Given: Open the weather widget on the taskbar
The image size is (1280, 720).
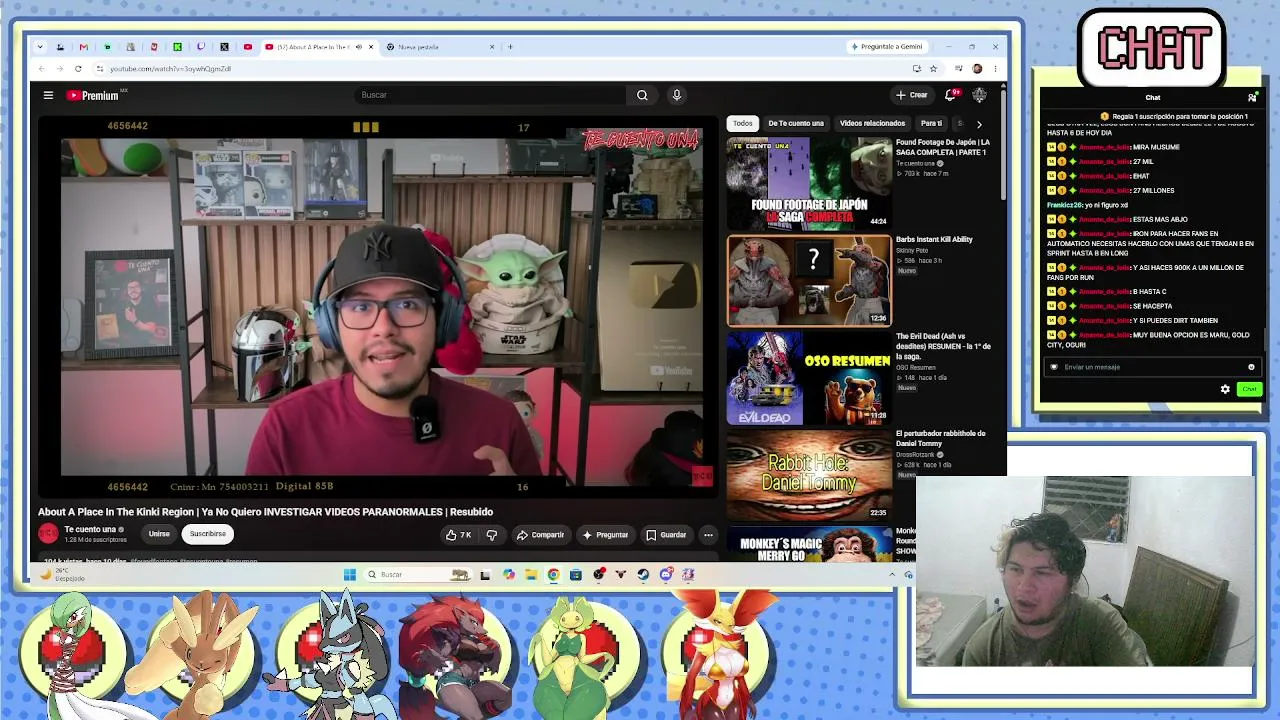Looking at the screenshot, I should click(62, 575).
